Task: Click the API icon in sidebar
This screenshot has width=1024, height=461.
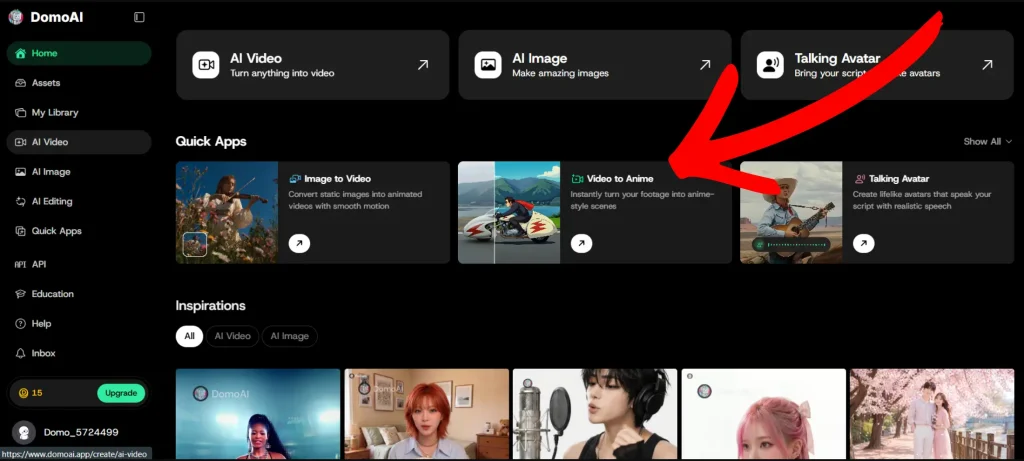Action: point(20,264)
